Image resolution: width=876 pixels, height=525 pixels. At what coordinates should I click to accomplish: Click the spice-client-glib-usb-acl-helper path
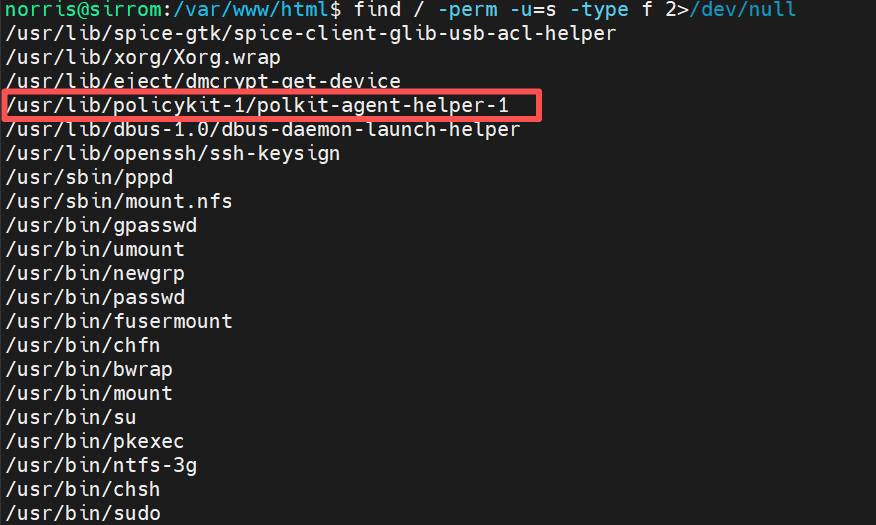pyautogui.click(x=310, y=33)
